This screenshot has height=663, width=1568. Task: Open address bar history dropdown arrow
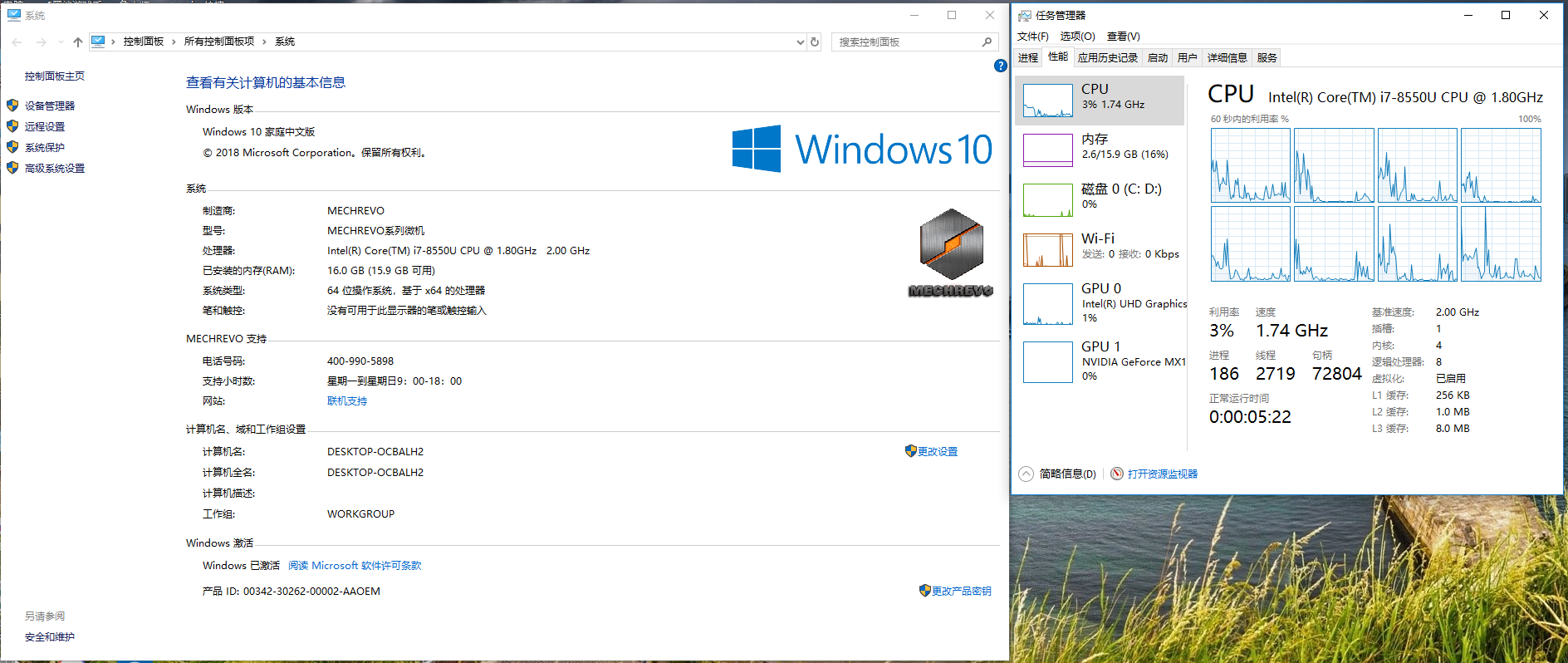[x=801, y=42]
